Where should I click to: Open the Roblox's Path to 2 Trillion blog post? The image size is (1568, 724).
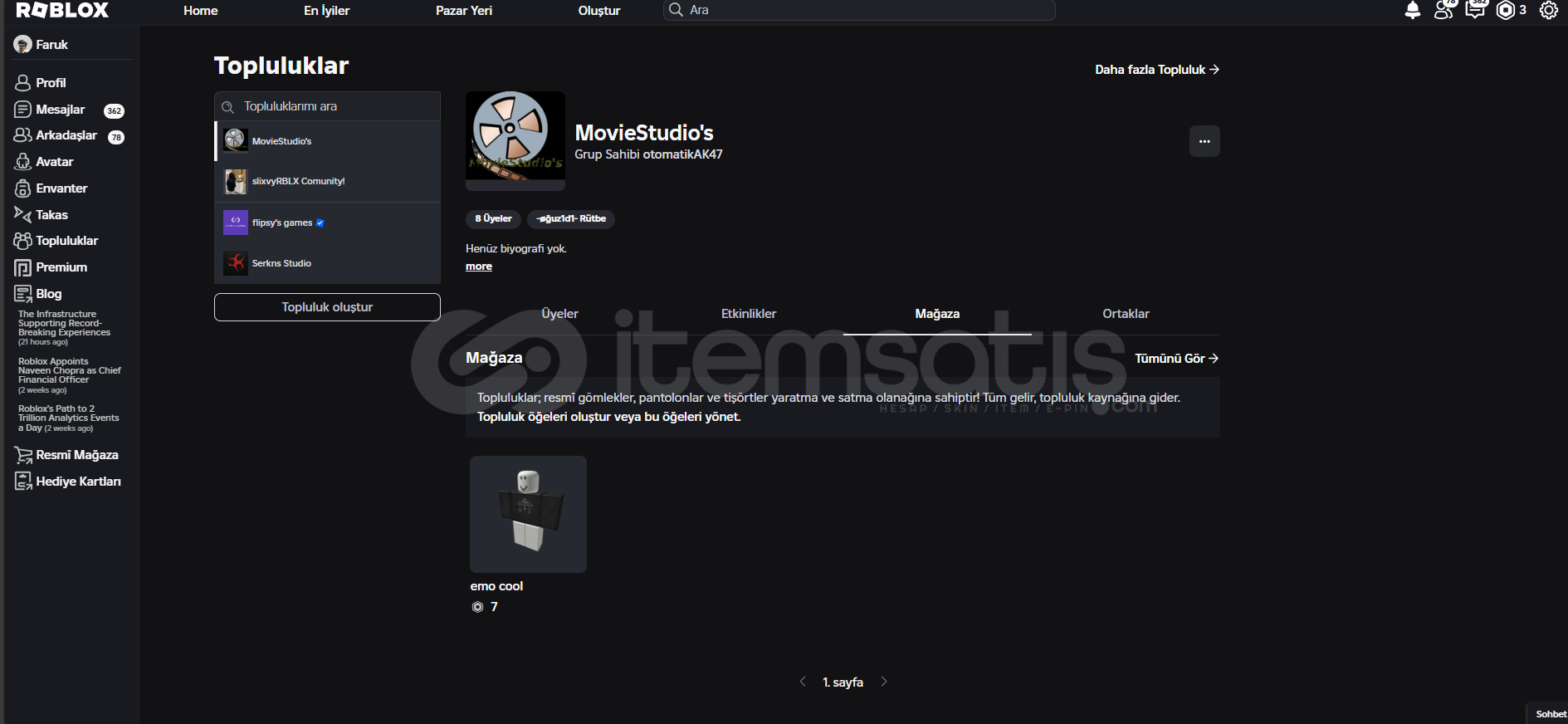(x=68, y=418)
